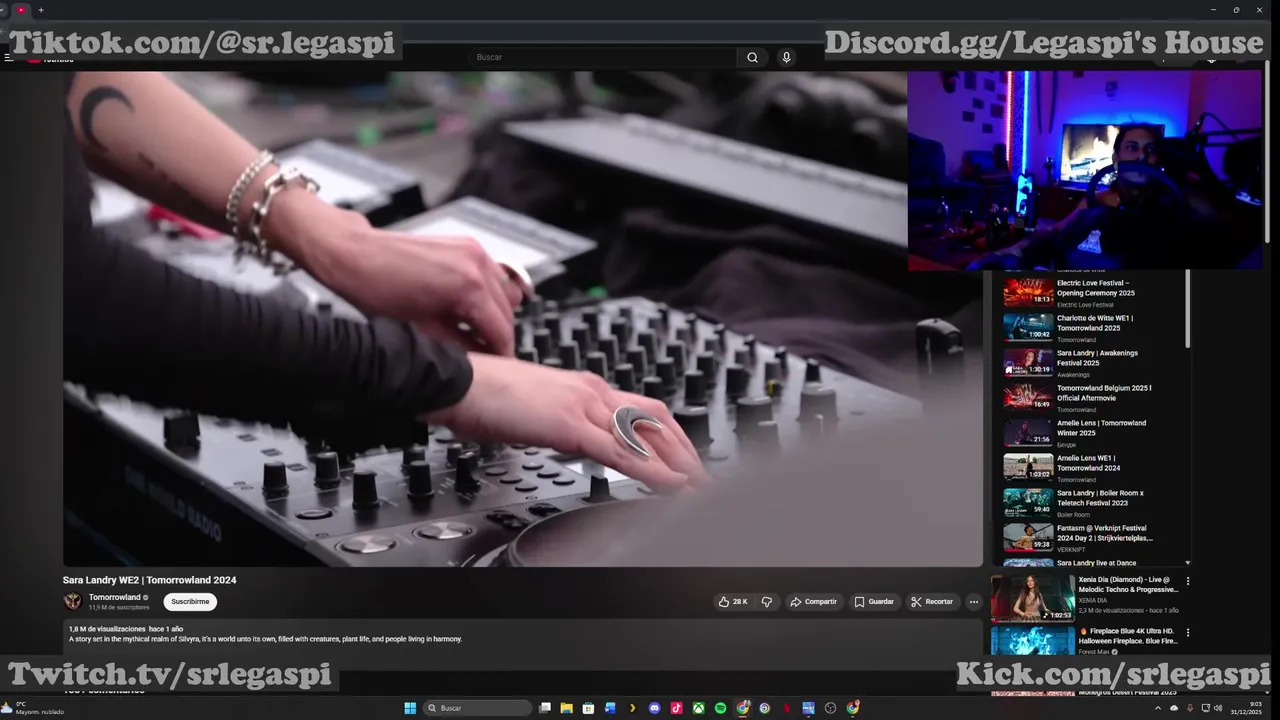Open the Recortar clip tool
The image size is (1280, 720).
click(932, 602)
